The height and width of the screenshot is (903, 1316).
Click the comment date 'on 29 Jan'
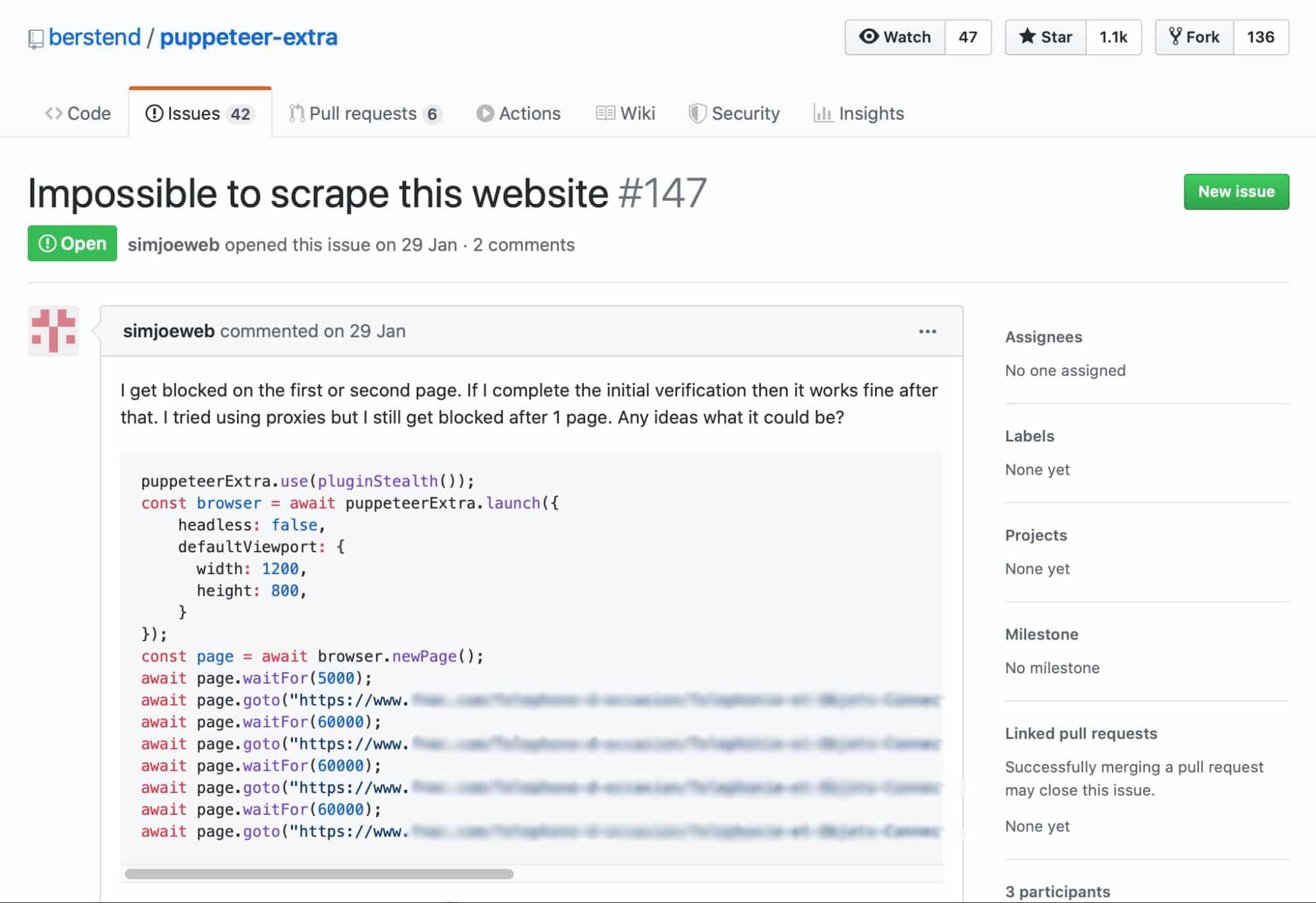point(365,331)
